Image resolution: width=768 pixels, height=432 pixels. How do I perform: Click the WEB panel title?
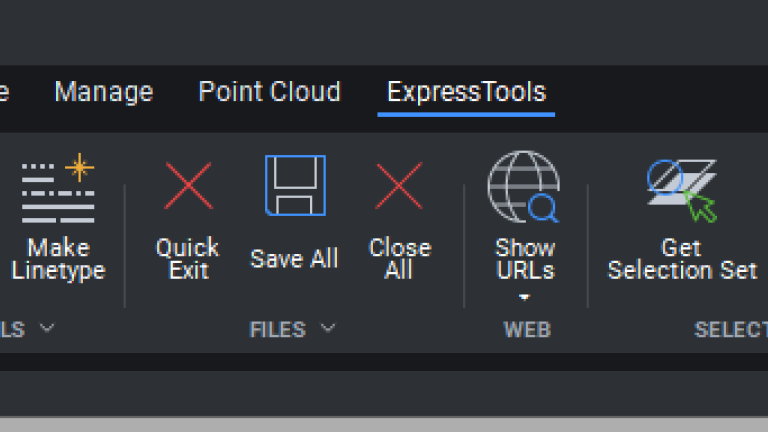coord(527,330)
